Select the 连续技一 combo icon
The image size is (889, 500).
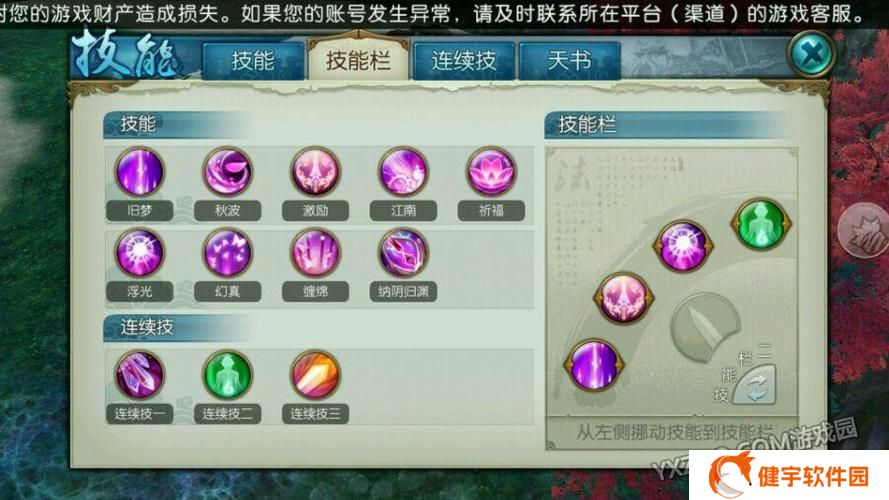click(139, 375)
